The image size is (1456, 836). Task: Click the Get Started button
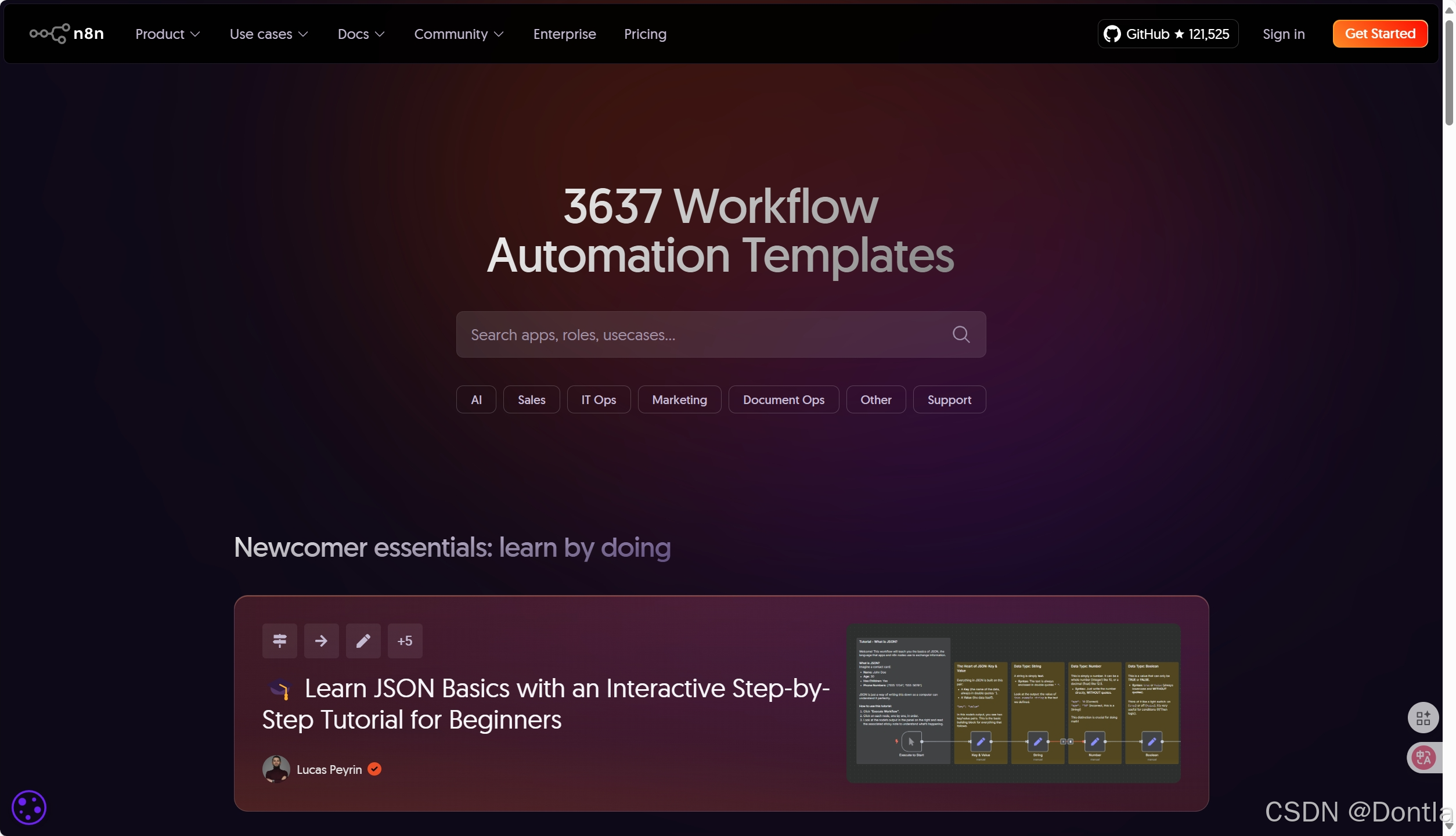click(x=1380, y=34)
